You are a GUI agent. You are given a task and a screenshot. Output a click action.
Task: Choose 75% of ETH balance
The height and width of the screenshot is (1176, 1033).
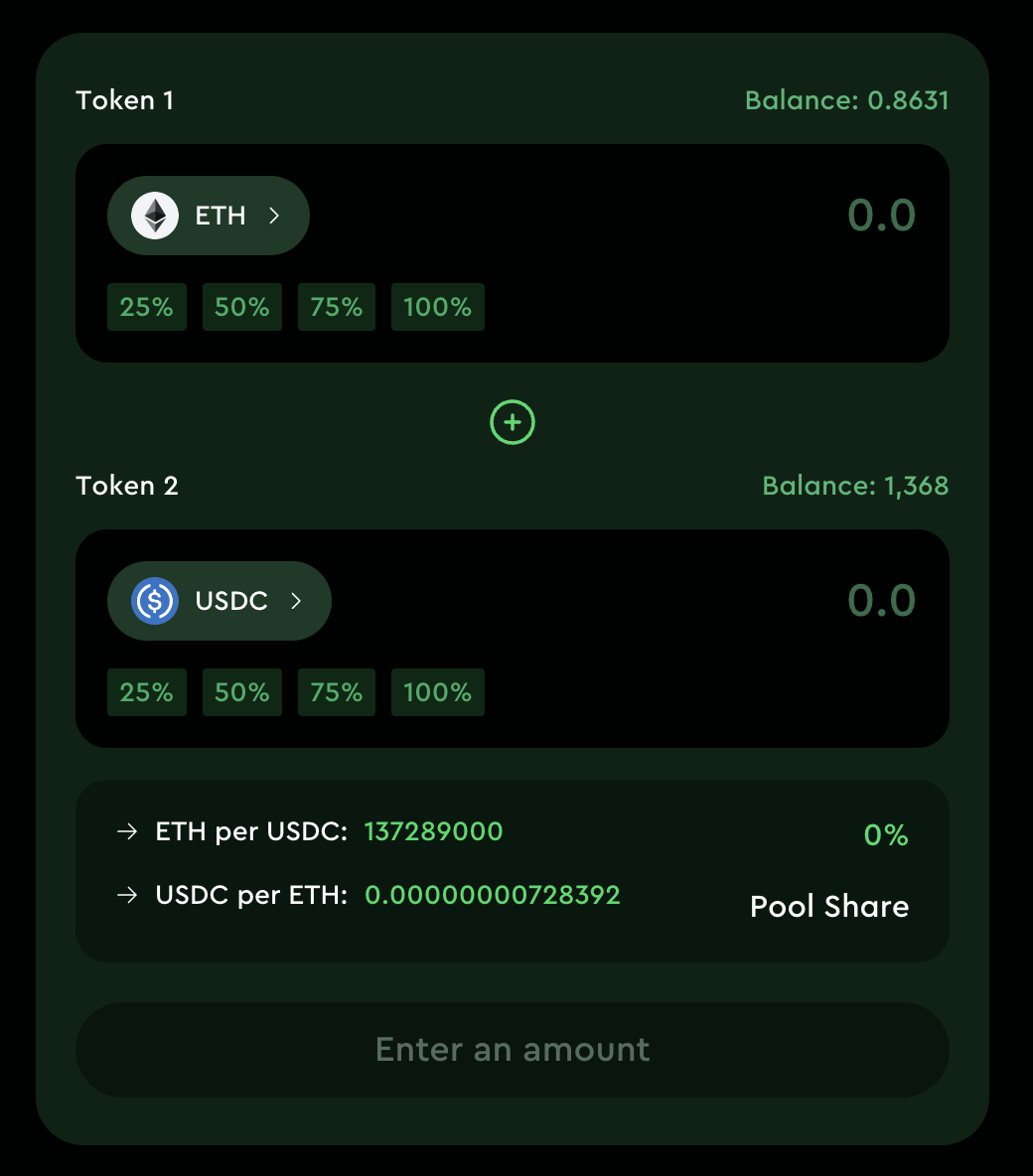tap(337, 307)
